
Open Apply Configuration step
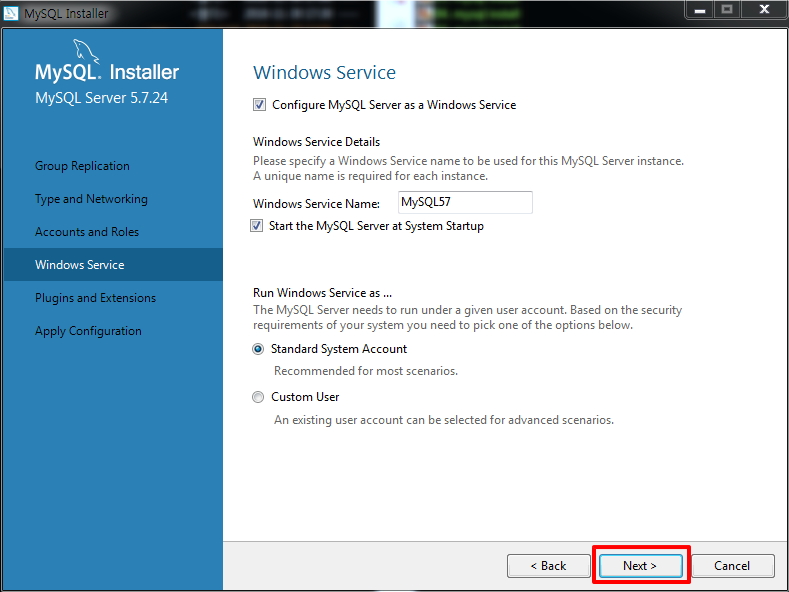point(88,331)
